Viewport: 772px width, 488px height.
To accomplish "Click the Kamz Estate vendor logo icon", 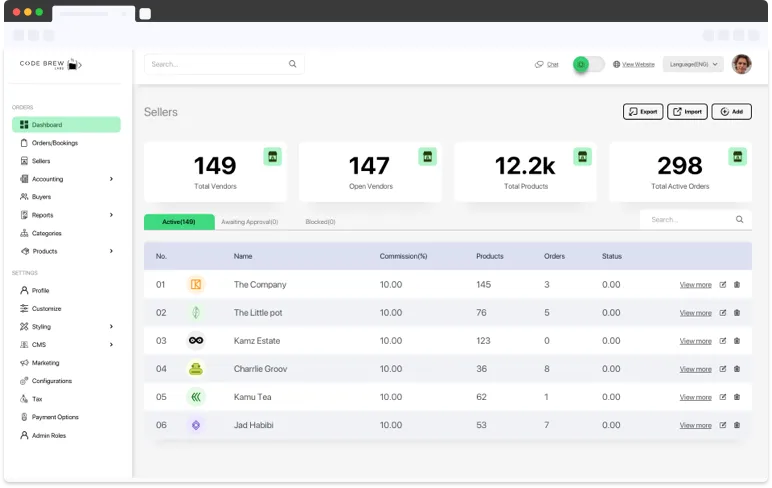I will click(196, 341).
